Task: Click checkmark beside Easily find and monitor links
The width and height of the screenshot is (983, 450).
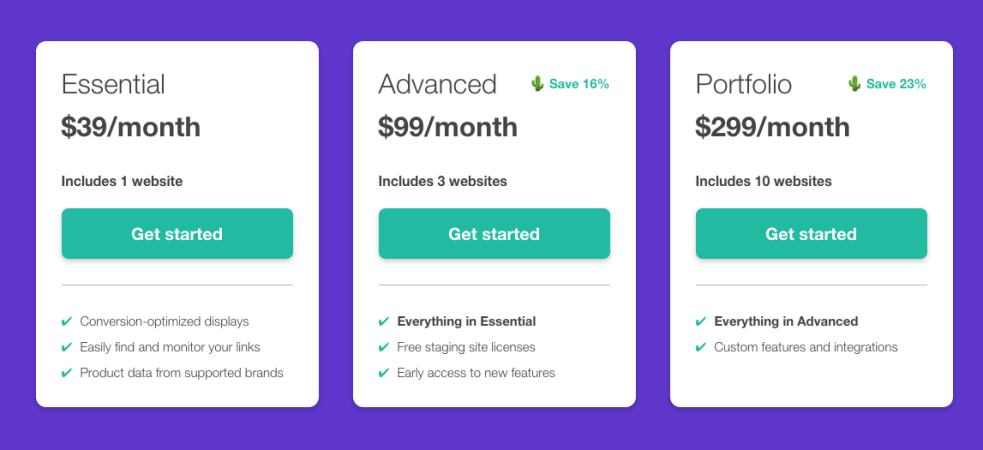Action: 67,348
